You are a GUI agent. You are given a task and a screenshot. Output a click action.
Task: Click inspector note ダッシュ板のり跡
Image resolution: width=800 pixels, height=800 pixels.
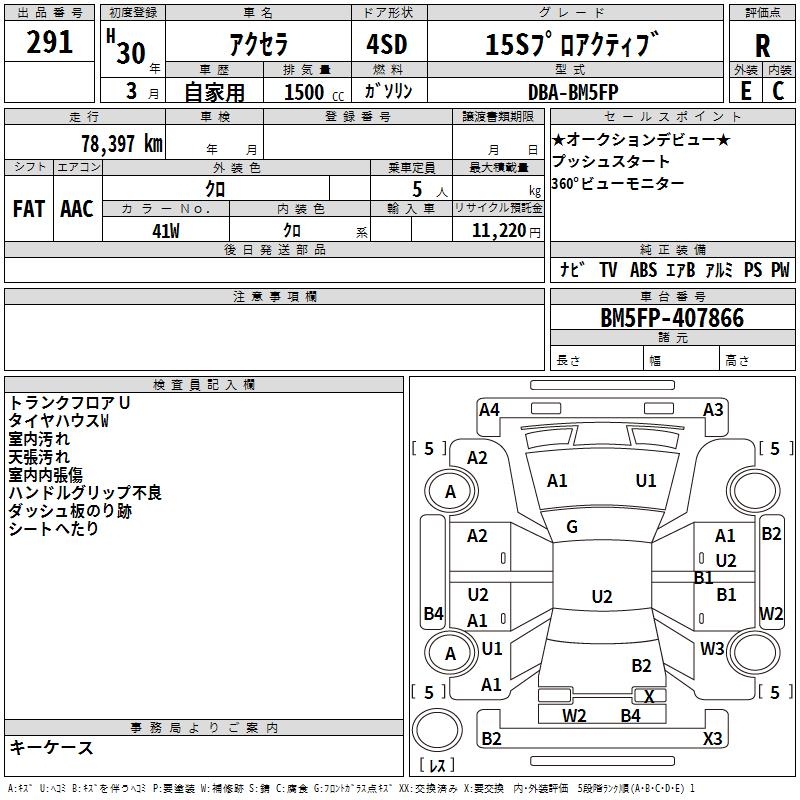[x=70, y=510]
